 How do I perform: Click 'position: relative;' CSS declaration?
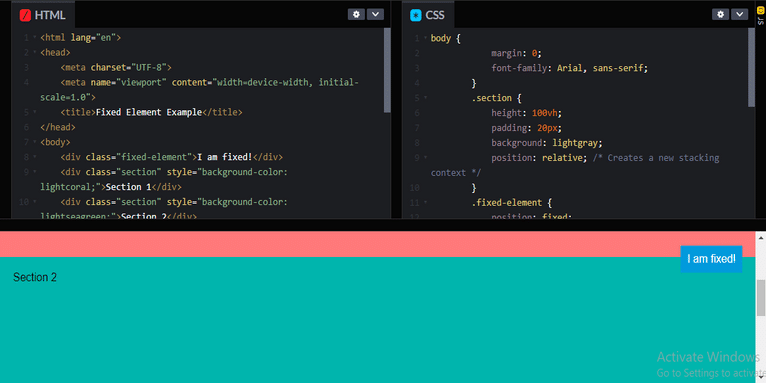tap(539, 158)
